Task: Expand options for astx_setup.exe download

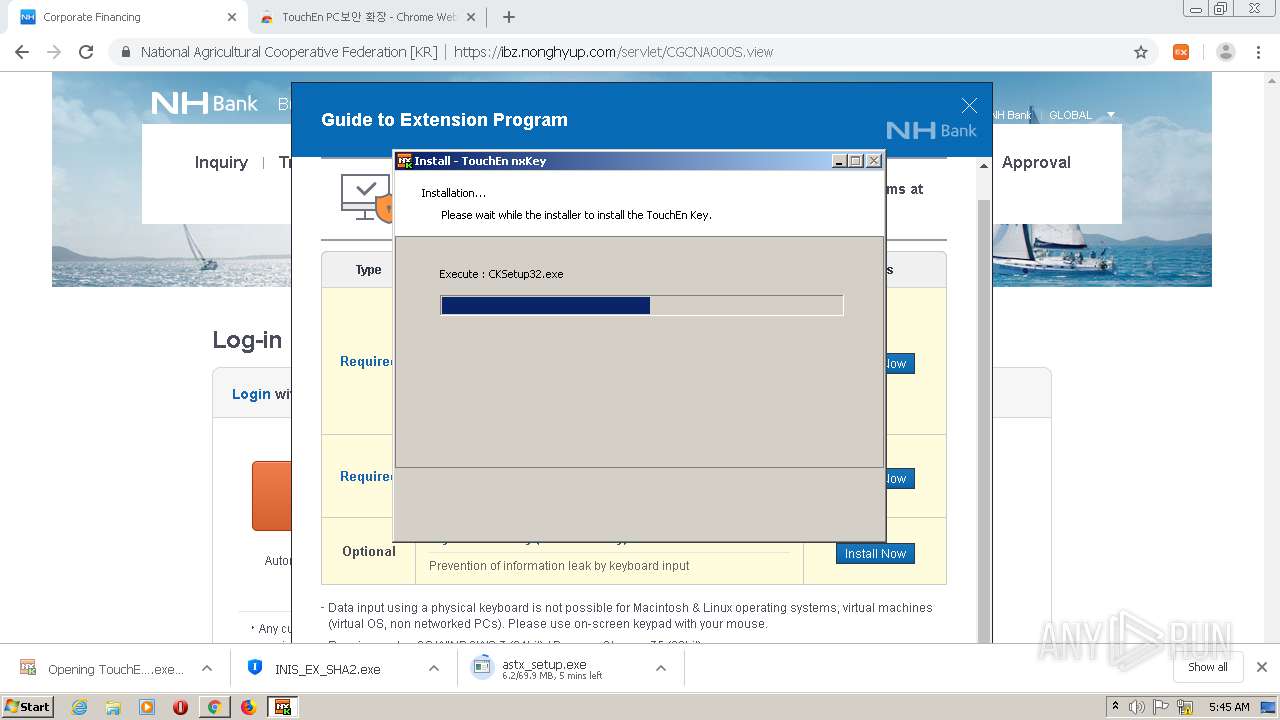Action: pos(661,668)
